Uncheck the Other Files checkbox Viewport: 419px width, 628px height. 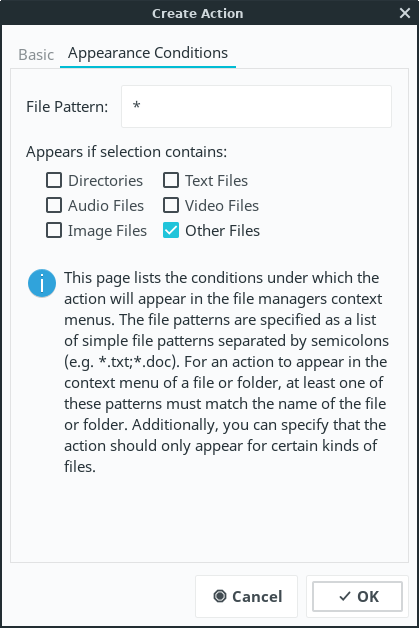[x=171, y=230]
